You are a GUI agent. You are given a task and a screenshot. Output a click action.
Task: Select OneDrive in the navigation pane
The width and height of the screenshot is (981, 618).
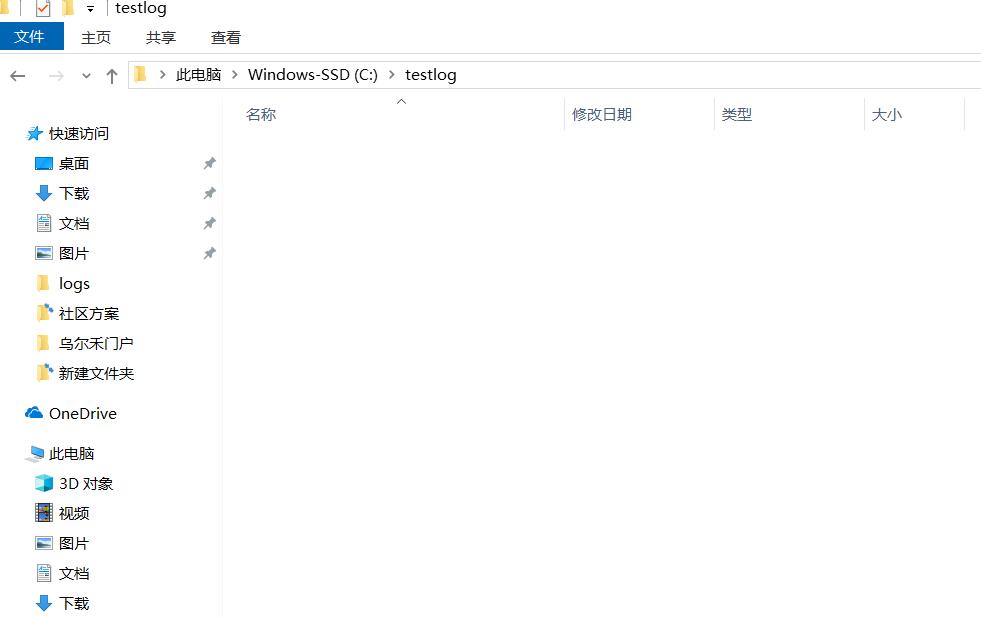click(x=83, y=413)
